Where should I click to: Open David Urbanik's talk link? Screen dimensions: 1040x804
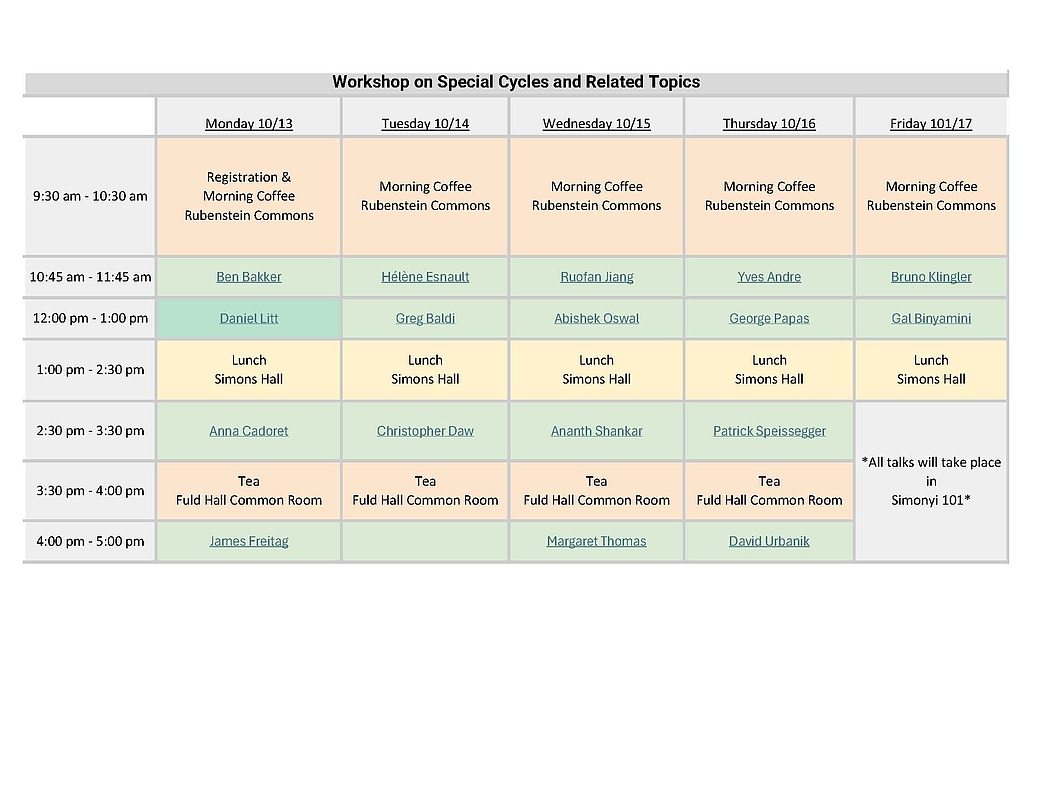click(x=769, y=541)
